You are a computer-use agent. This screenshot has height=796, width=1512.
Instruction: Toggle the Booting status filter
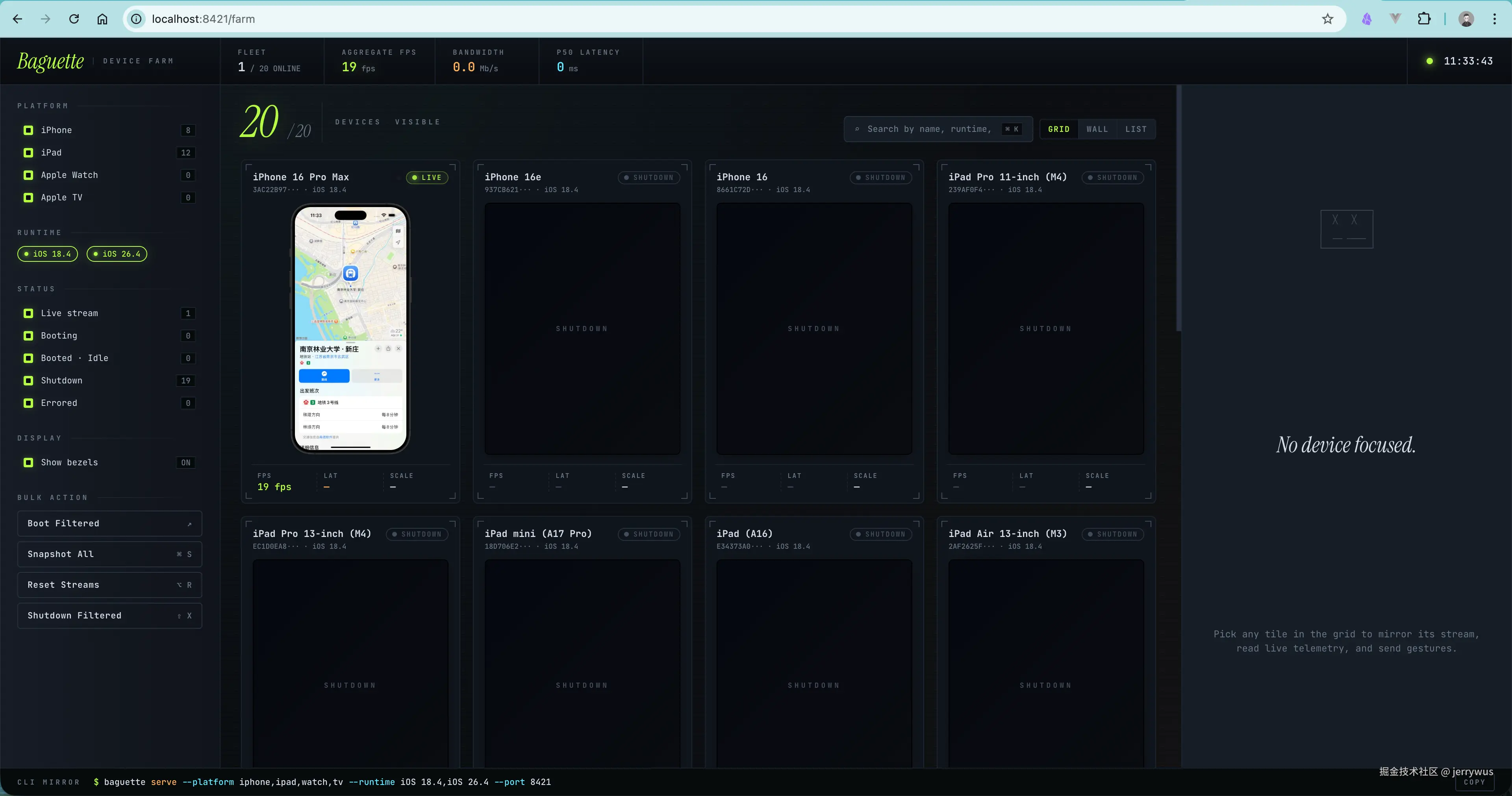pos(28,336)
